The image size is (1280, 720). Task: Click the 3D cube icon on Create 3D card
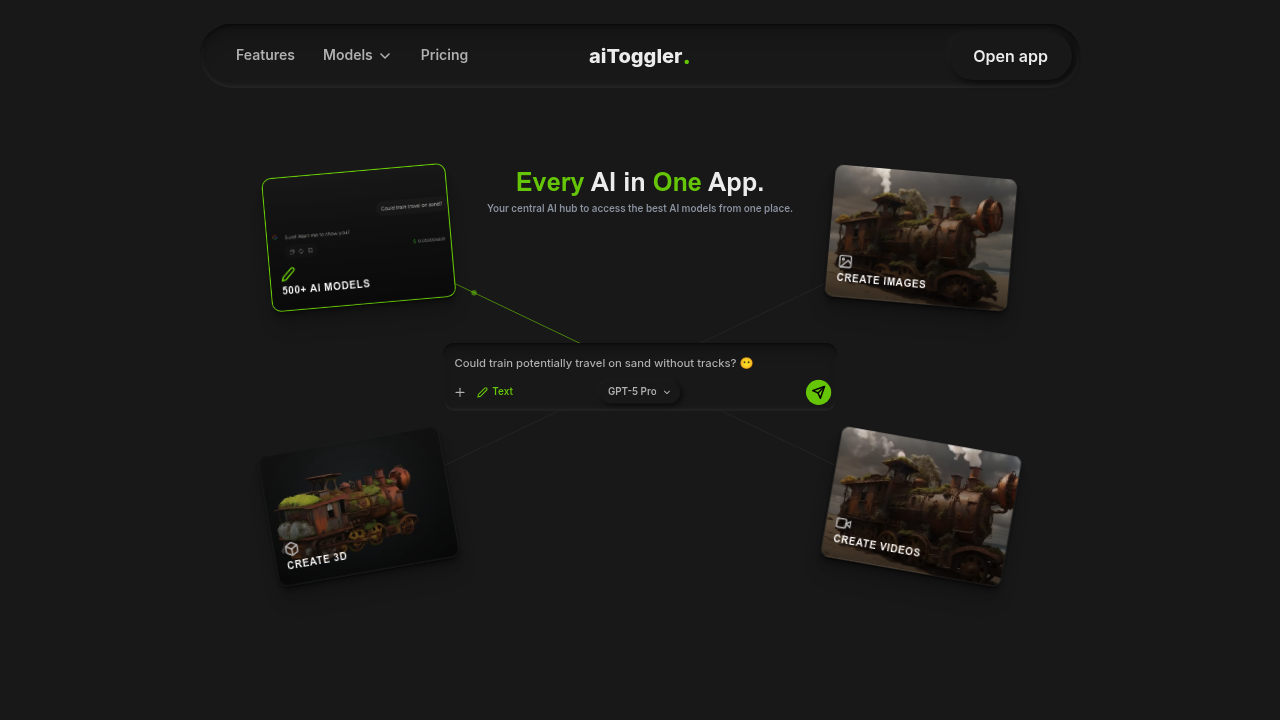point(291,549)
